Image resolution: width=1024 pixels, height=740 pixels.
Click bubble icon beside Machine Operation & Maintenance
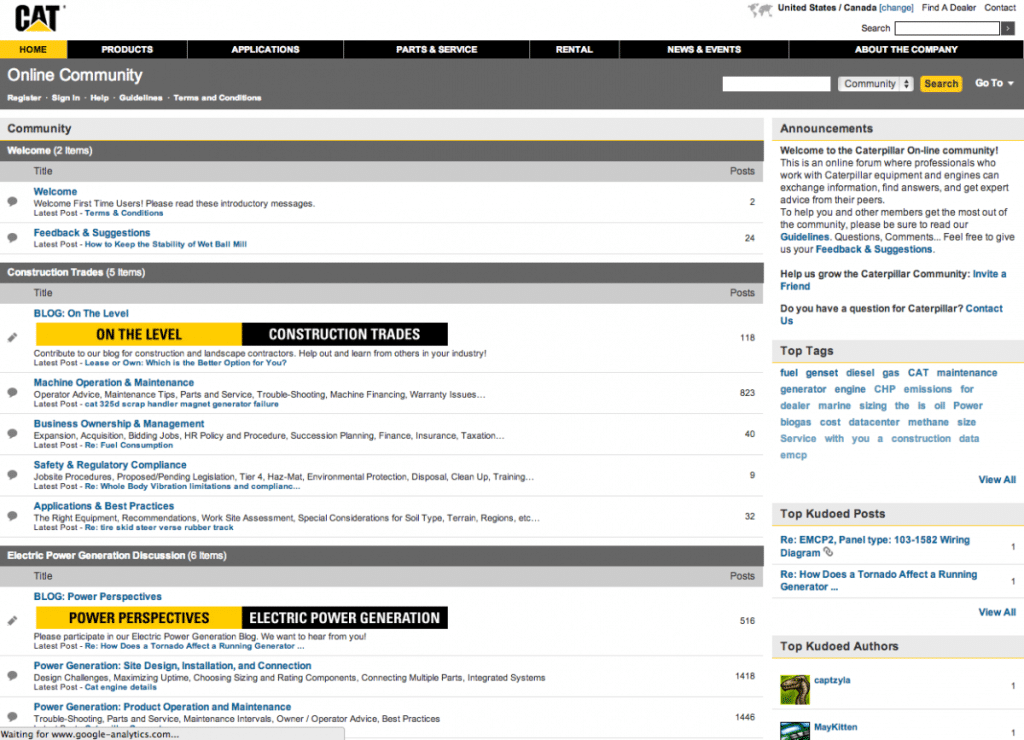(x=12, y=393)
